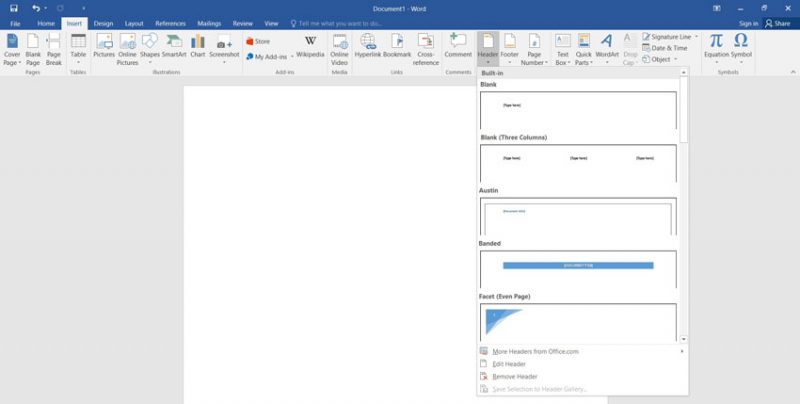
Task: Customize the Quick Access Toolbar dropdown
Action: (x=83, y=8)
